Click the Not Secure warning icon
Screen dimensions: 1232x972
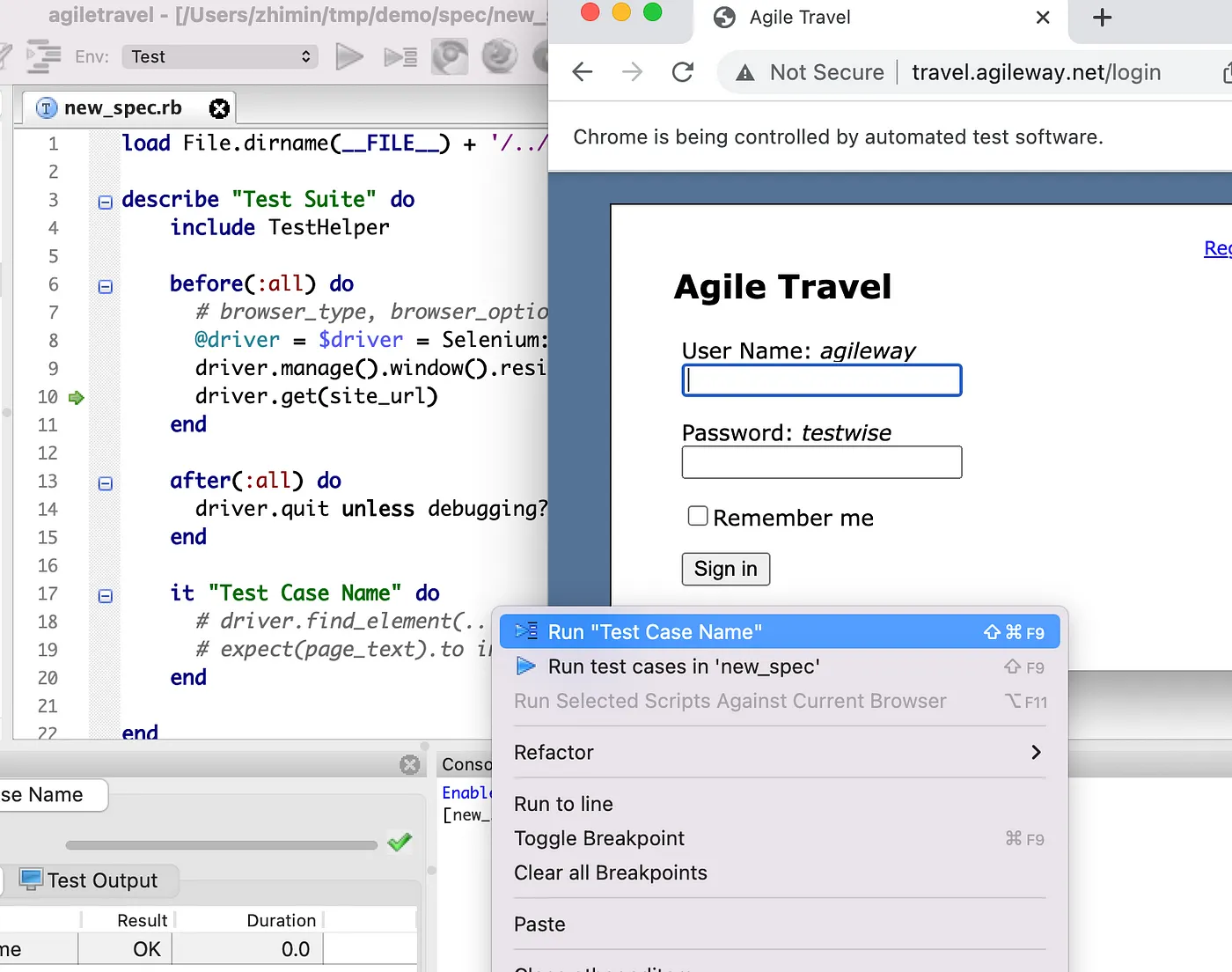[745, 73]
